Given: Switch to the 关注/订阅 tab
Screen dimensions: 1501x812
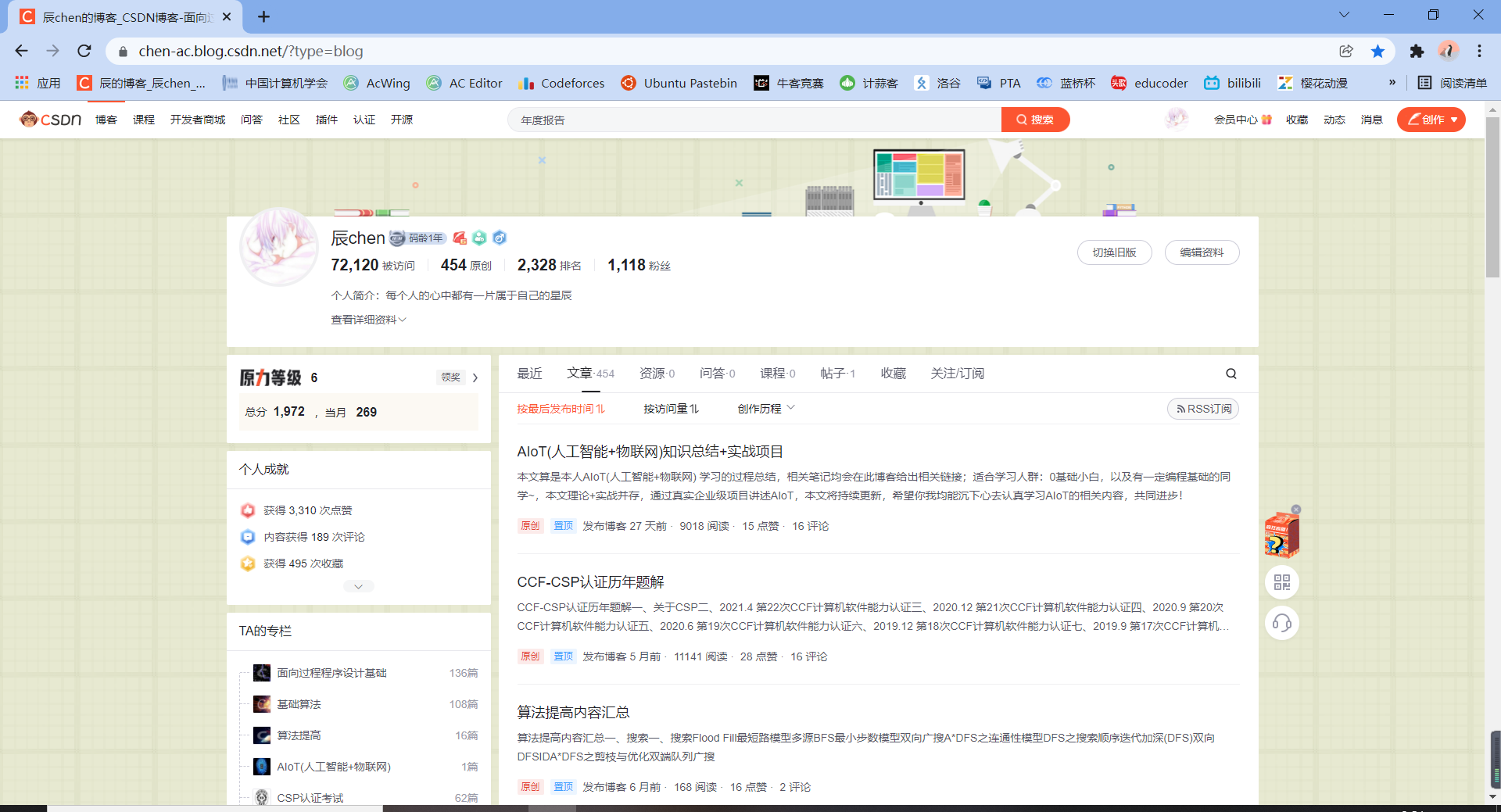Looking at the screenshot, I should 957,374.
